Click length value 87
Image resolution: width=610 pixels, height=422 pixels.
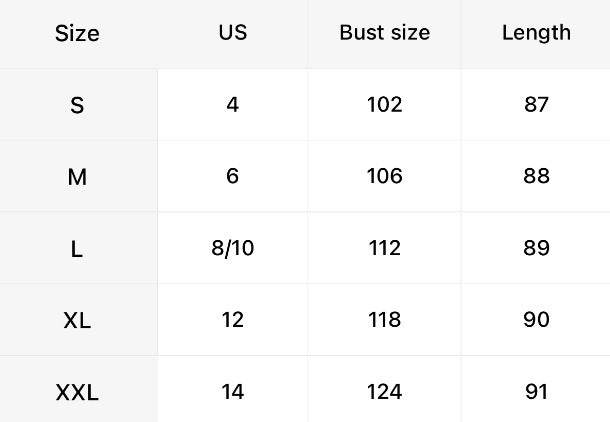point(536,104)
